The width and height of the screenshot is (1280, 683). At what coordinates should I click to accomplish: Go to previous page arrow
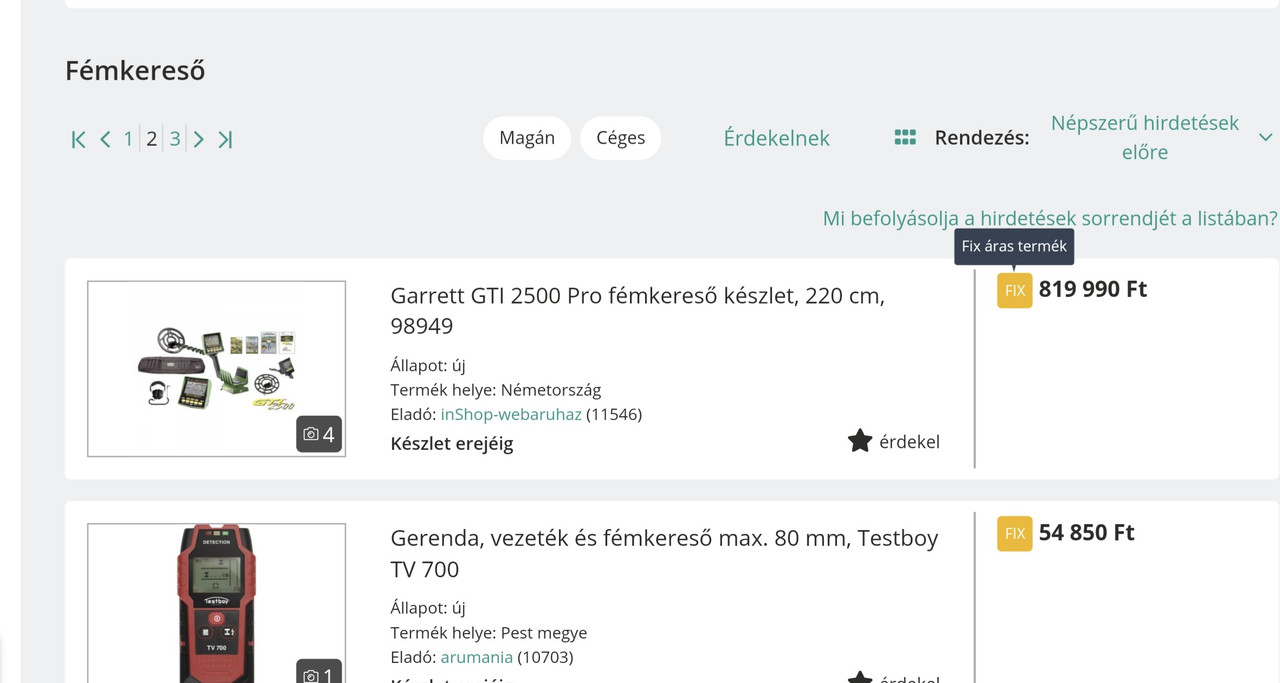[x=105, y=140]
